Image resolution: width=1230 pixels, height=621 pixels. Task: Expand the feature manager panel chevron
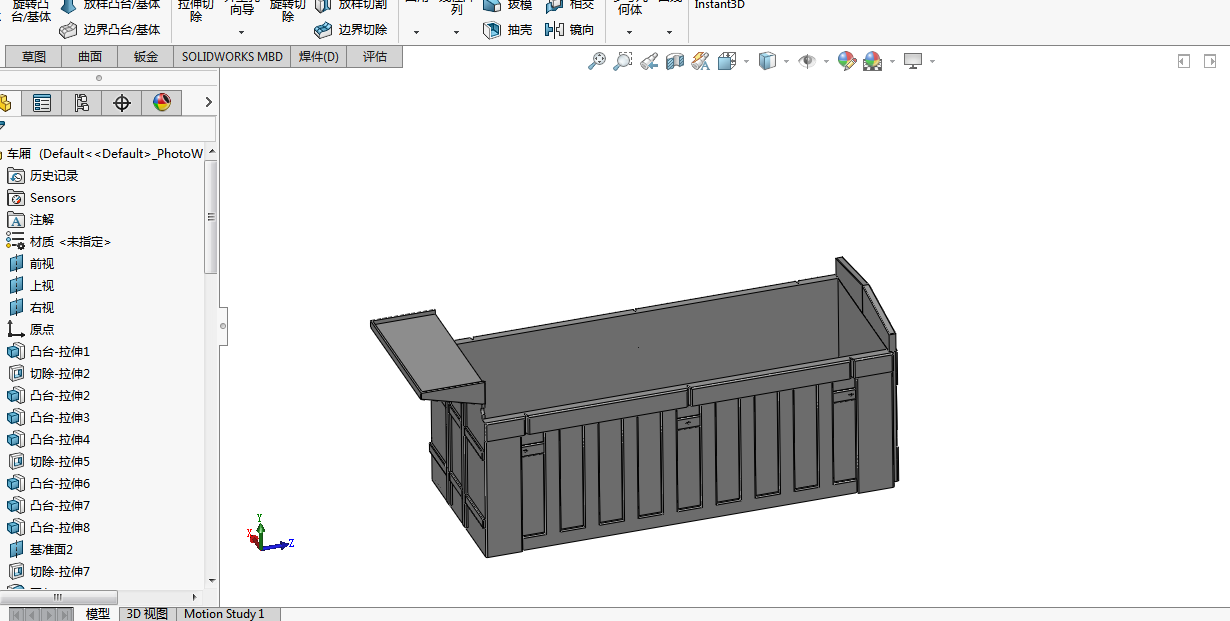click(x=208, y=102)
